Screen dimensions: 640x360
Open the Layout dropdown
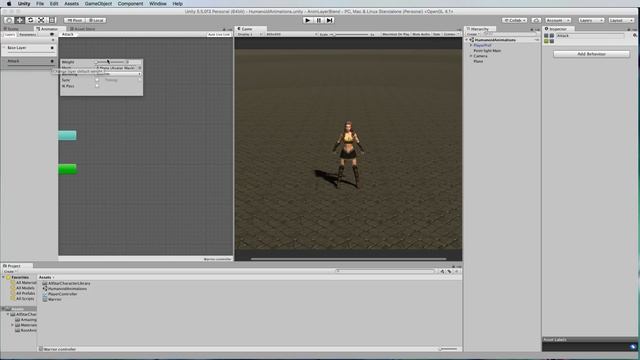[621, 20]
